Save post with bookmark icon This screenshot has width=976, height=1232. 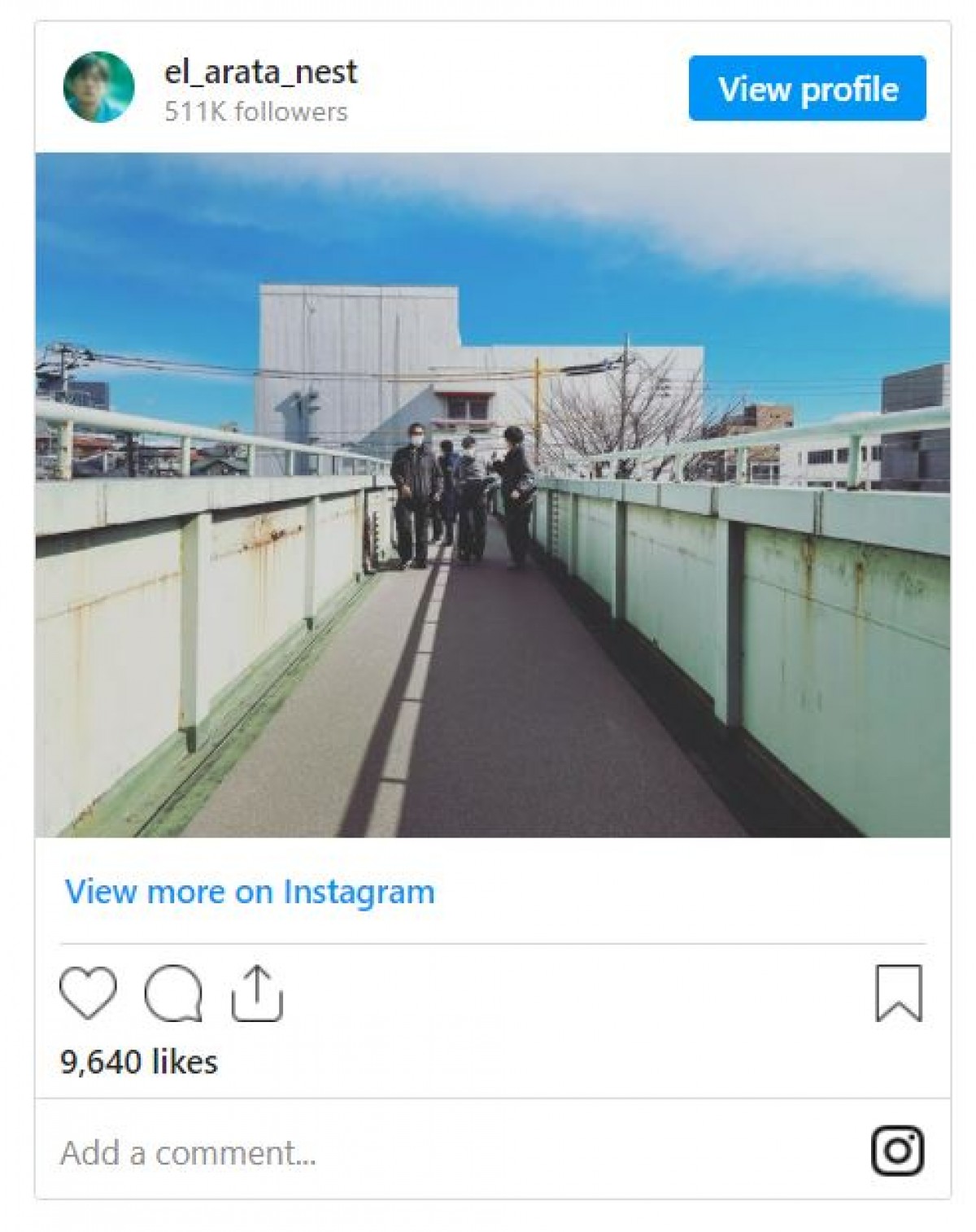[x=899, y=993]
